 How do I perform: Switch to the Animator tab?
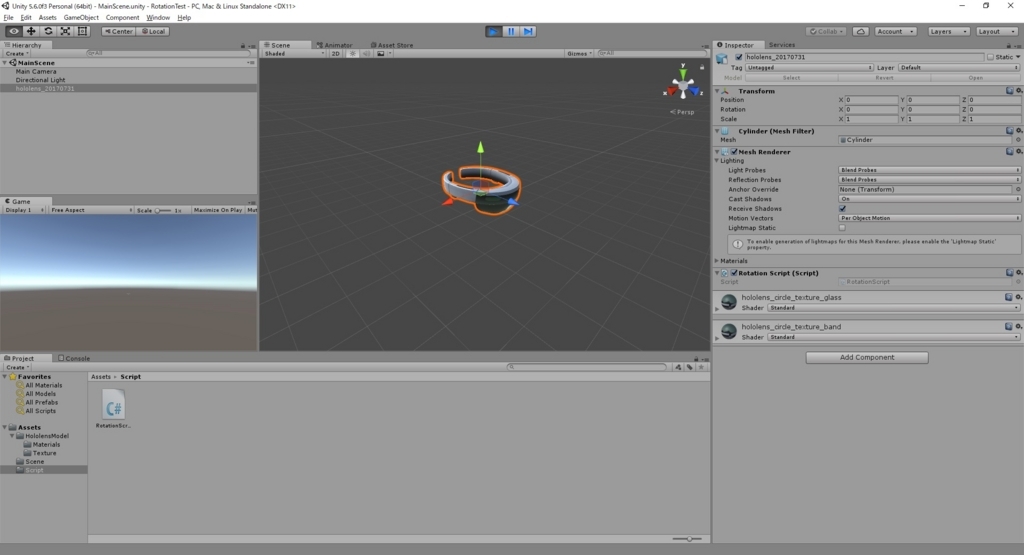tap(334, 45)
